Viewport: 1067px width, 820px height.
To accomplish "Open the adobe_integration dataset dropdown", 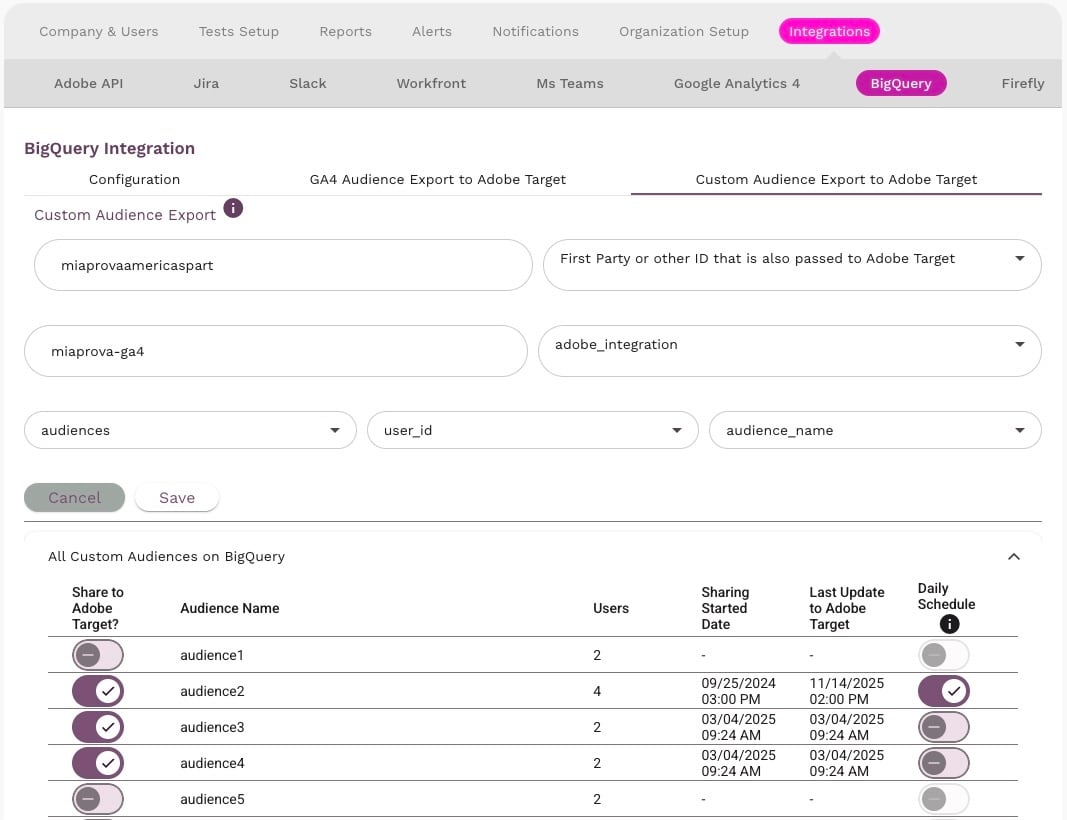I will point(789,345).
